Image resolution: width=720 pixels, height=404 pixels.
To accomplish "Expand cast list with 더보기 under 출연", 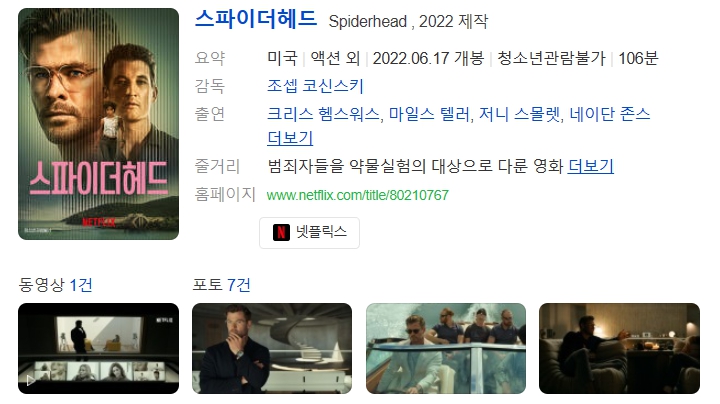I will point(290,138).
